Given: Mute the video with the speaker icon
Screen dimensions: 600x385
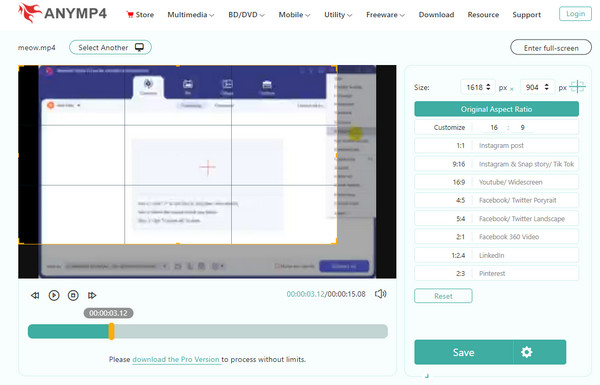Looking at the screenshot, I should click(380, 294).
